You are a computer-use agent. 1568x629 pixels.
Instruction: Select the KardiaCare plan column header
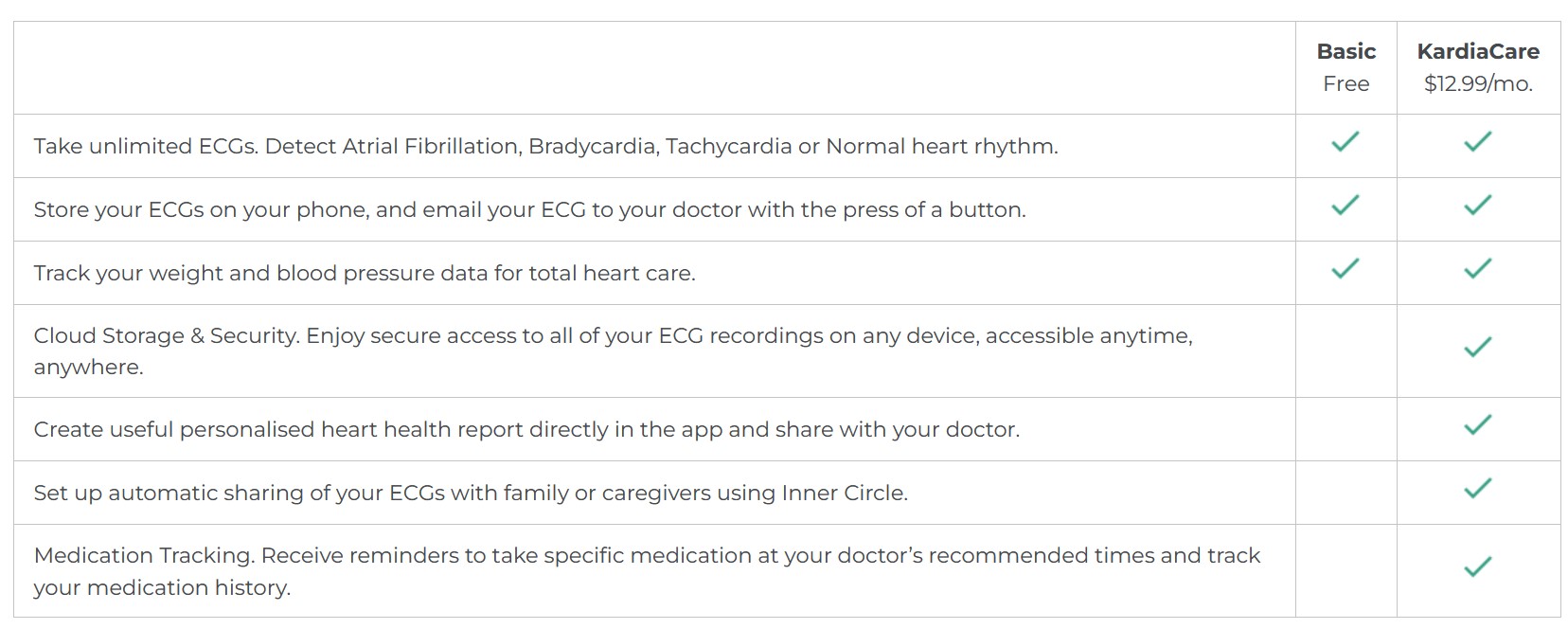tap(1477, 51)
